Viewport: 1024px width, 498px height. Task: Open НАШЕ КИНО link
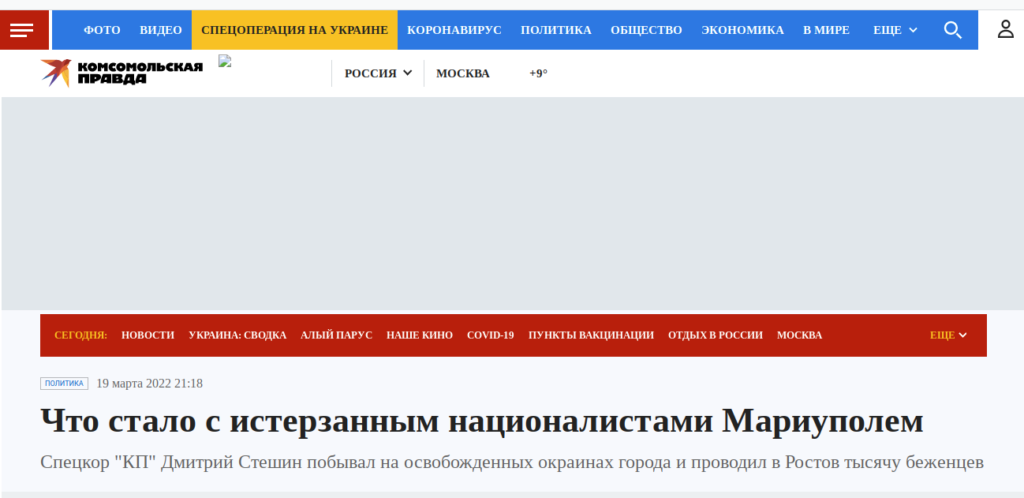pyautogui.click(x=419, y=335)
